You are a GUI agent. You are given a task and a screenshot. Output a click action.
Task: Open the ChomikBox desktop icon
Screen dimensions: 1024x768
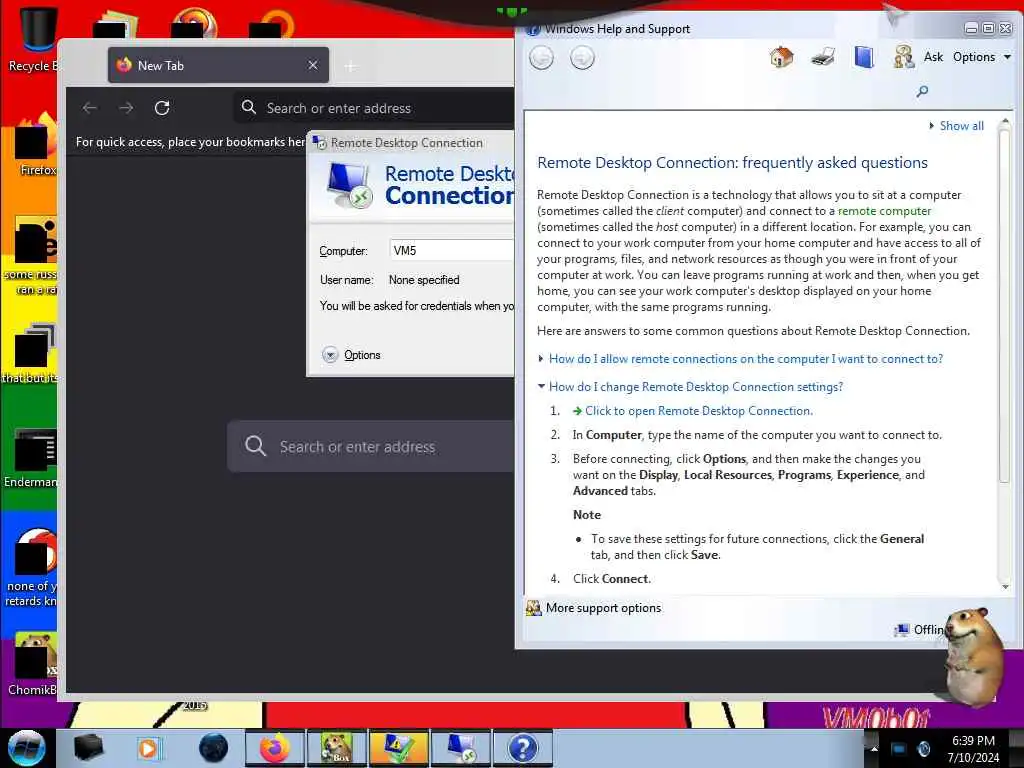33,663
